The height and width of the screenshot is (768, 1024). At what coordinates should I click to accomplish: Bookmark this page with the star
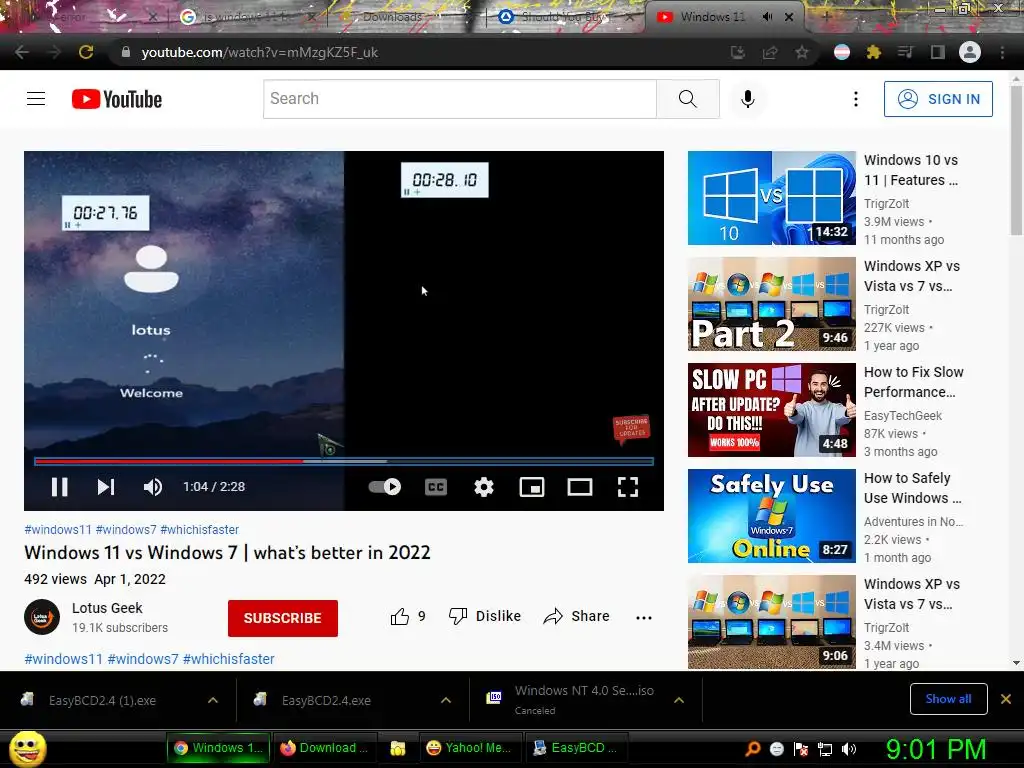pos(802,52)
